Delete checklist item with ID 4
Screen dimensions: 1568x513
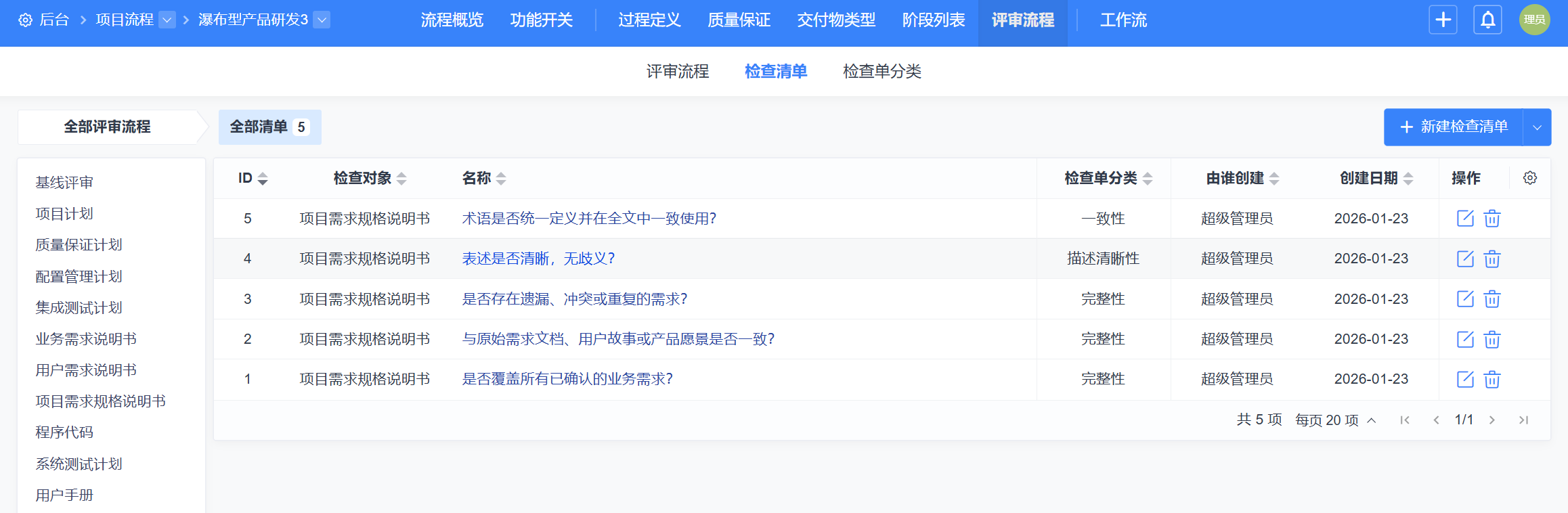pos(1492,259)
